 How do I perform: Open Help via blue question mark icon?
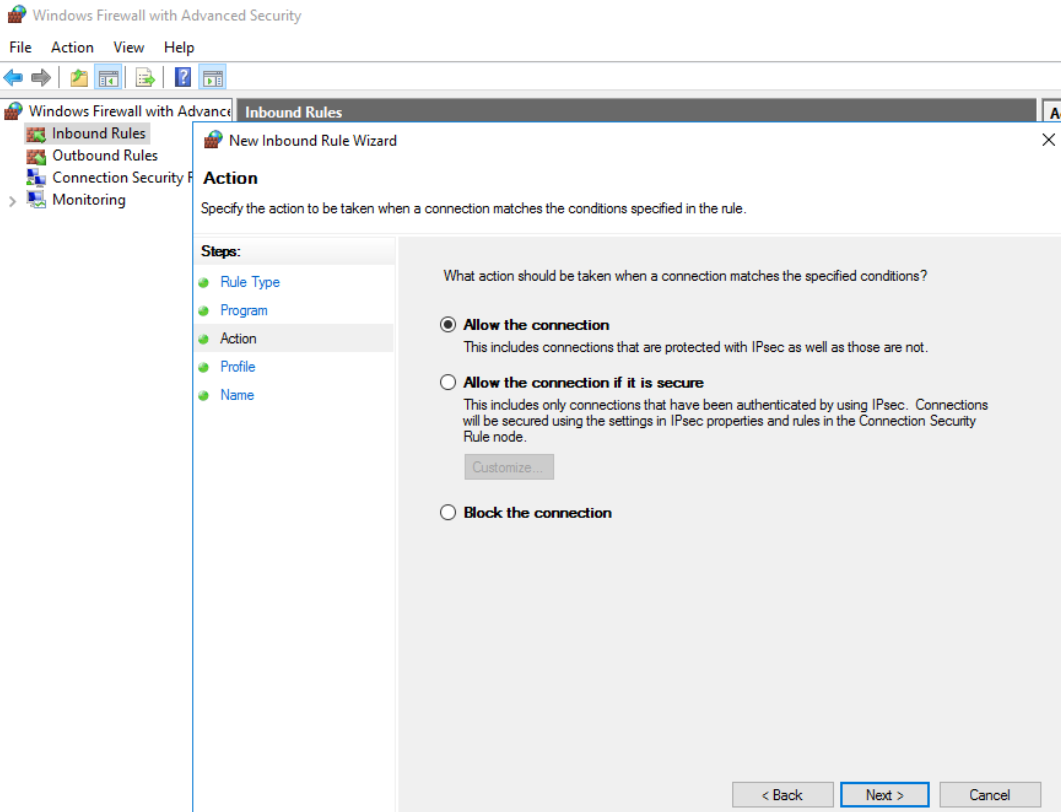(183, 78)
